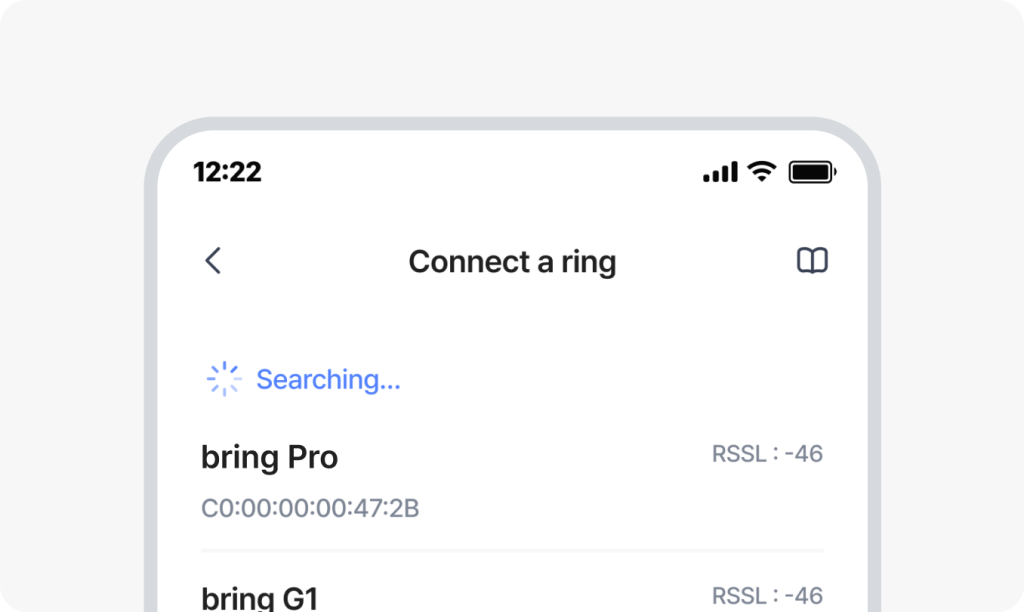The width and height of the screenshot is (1024, 612).
Task: Click the battery indicator icon
Action: point(812,172)
